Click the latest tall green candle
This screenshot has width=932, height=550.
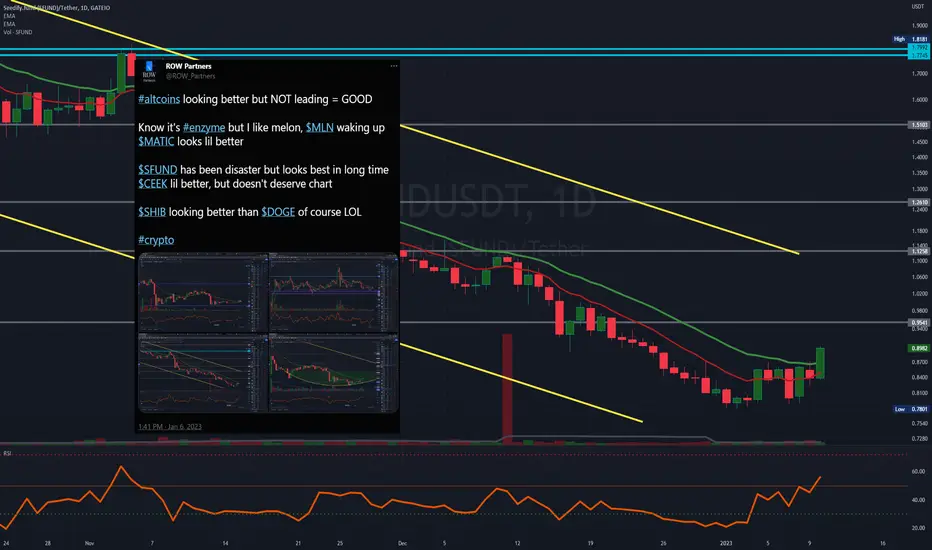tap(820, 363)
